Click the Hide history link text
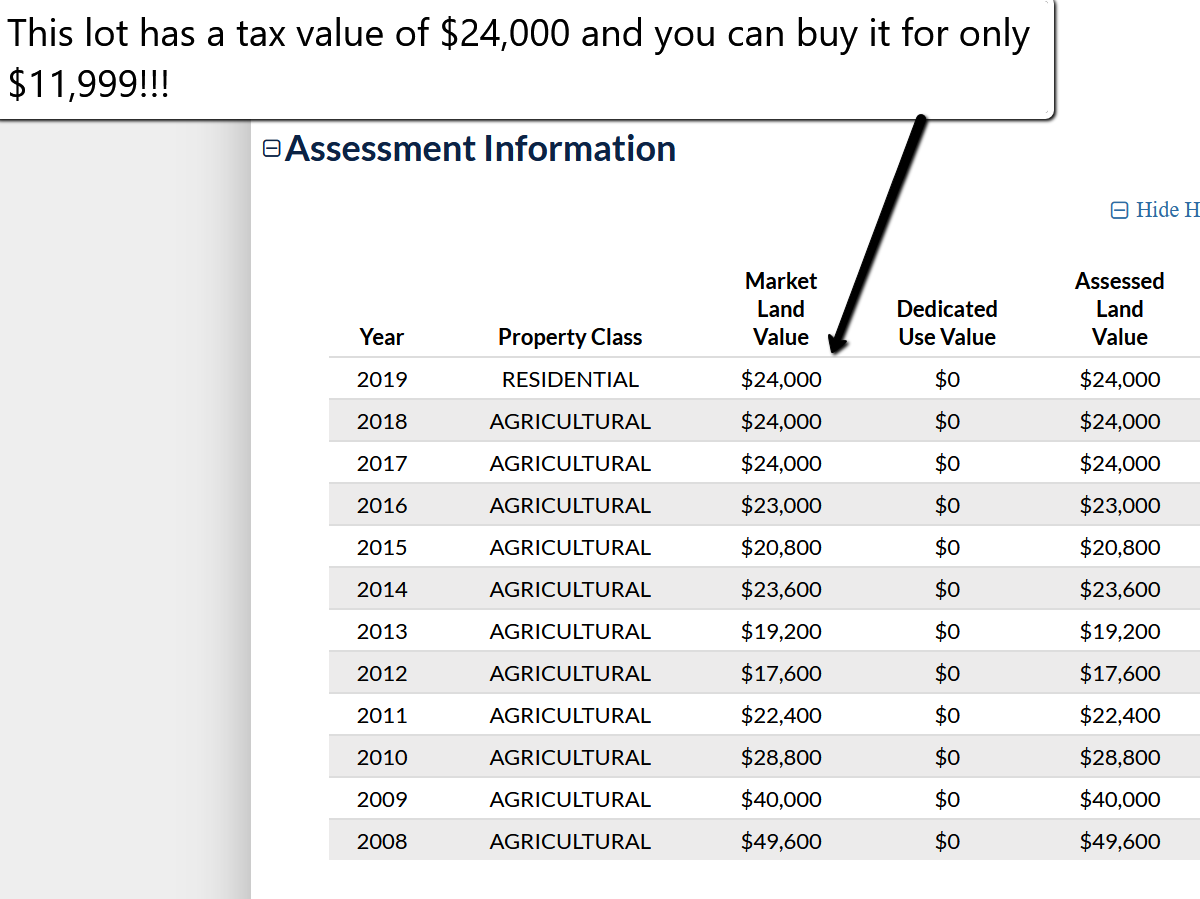This screenshot has width=1200, height=899. [x=1167, y=210]
